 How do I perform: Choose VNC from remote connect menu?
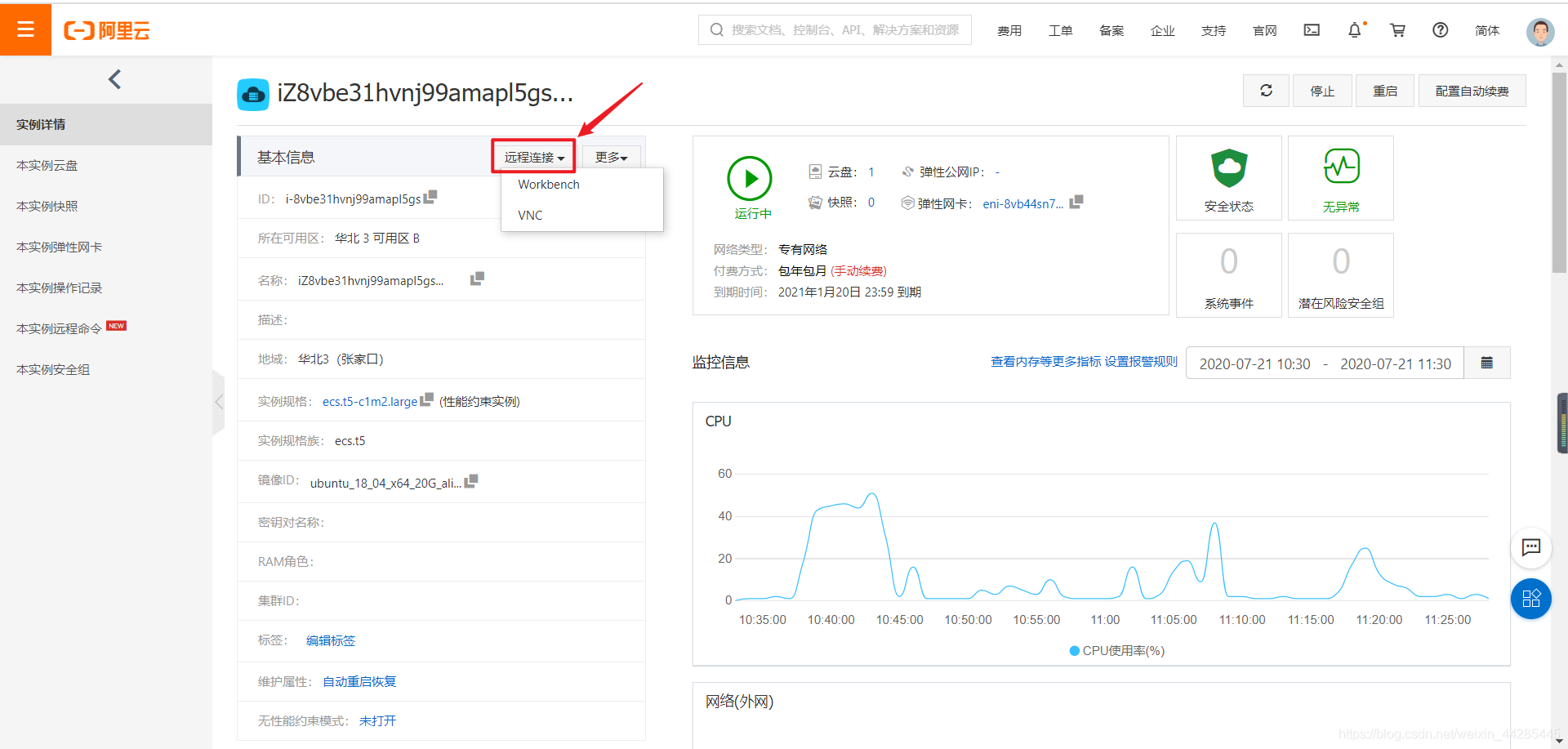530,216
